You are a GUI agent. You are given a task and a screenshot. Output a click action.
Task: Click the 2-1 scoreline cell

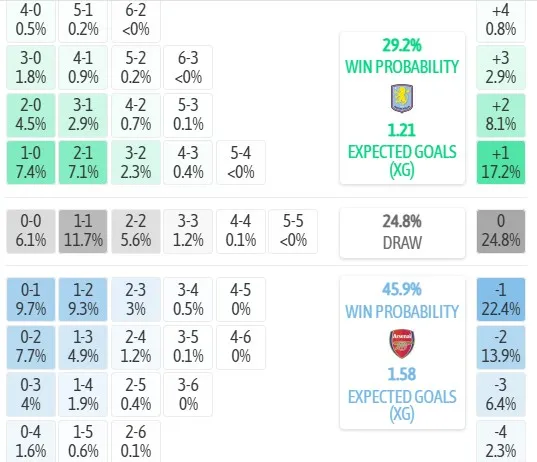[83, 162]
